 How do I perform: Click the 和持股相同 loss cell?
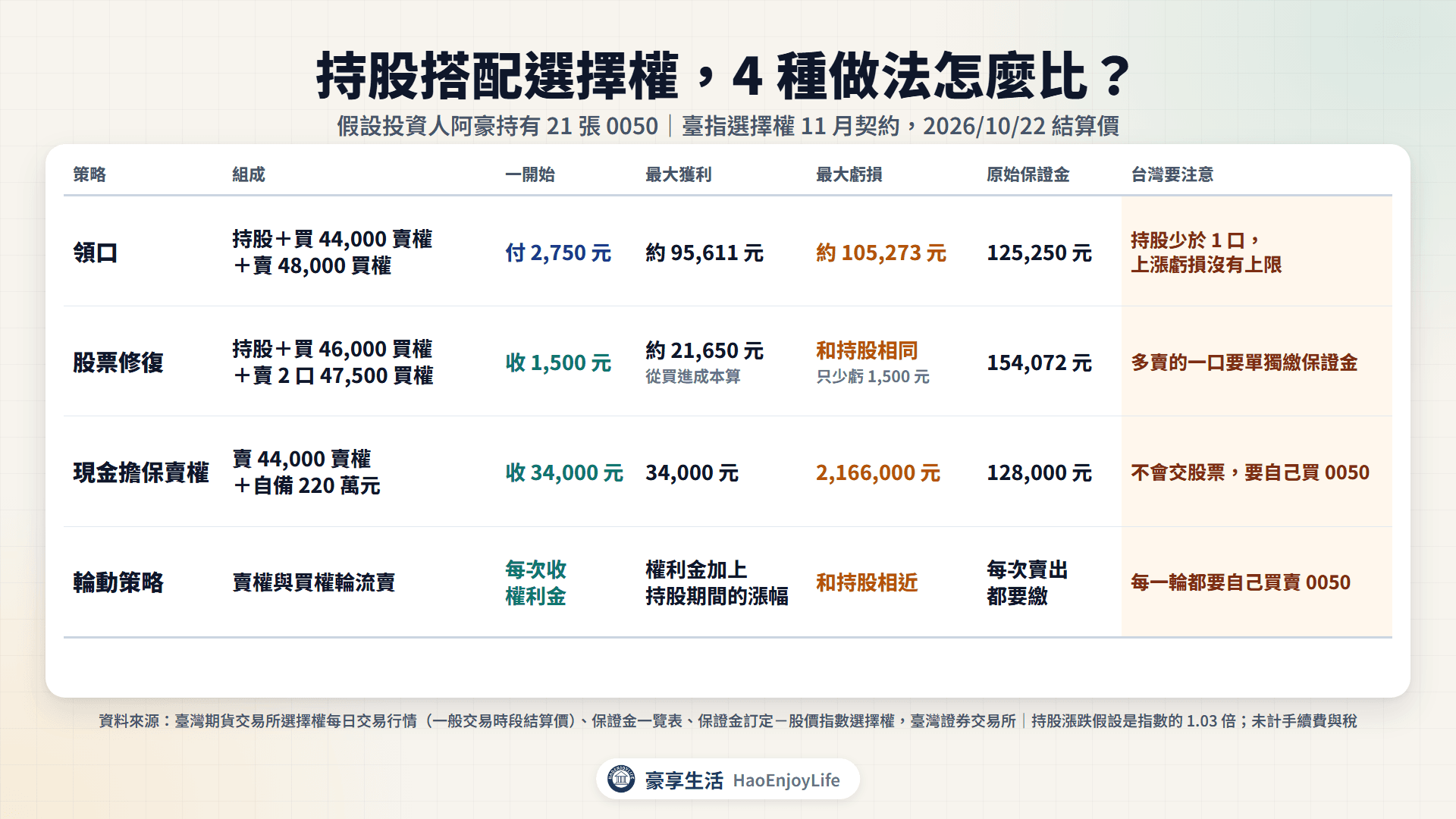click(x=868, y=350)
